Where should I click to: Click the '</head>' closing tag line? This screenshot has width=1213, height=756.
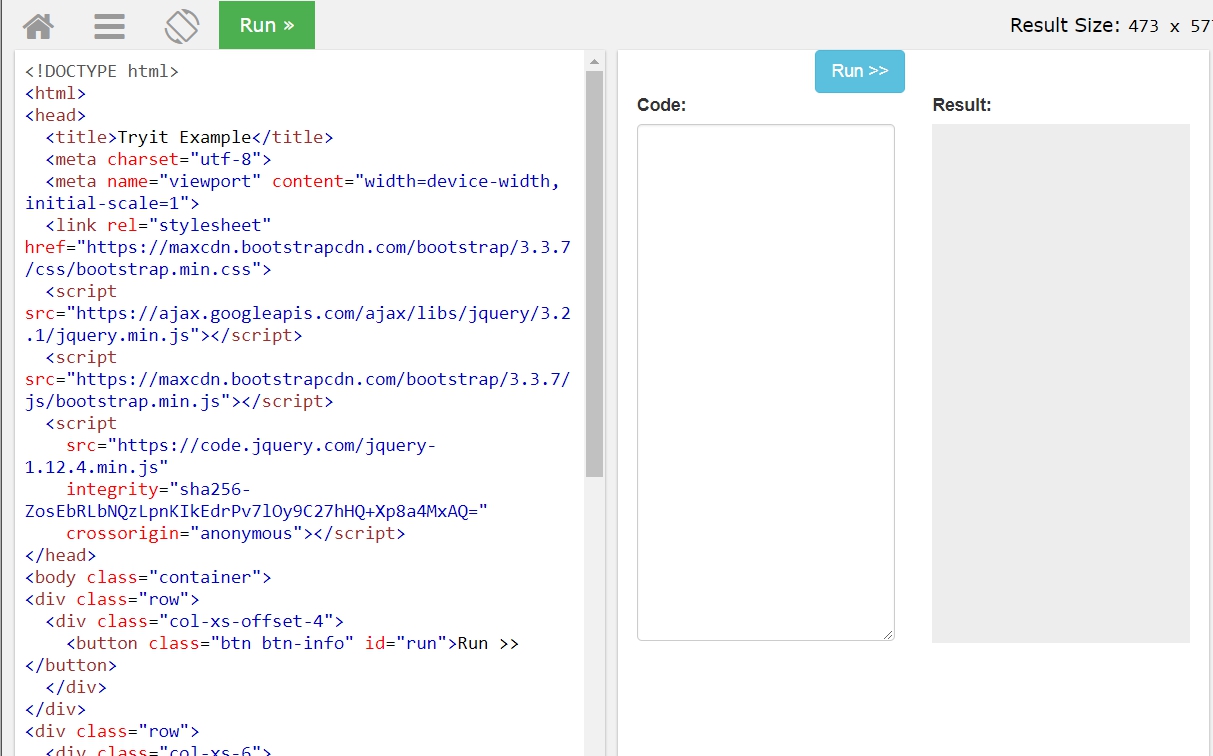[x=61, y=556]
